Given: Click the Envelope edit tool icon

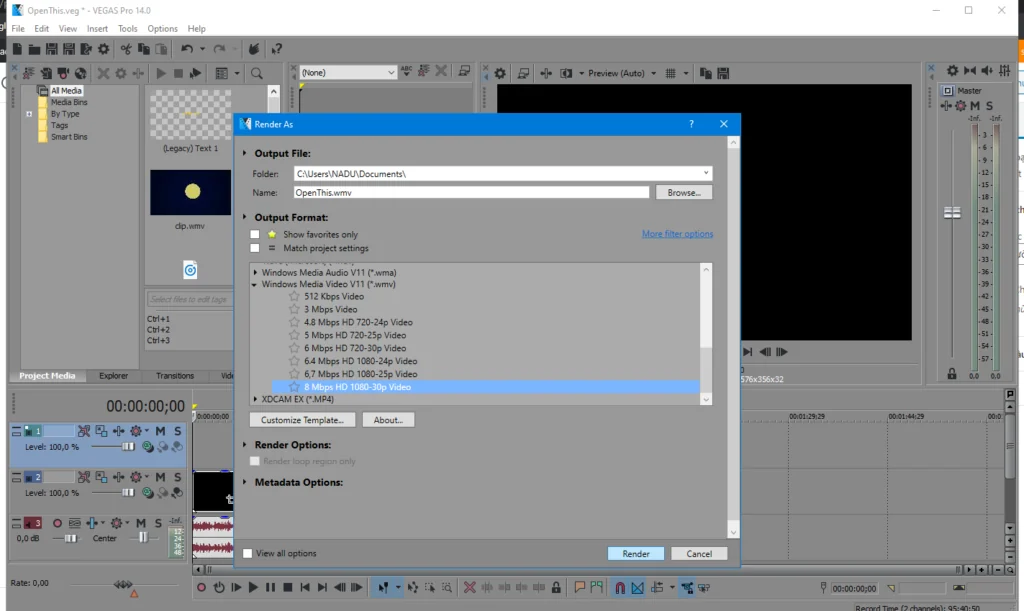Looking at the screenshot, I should [x=413, y=588].
